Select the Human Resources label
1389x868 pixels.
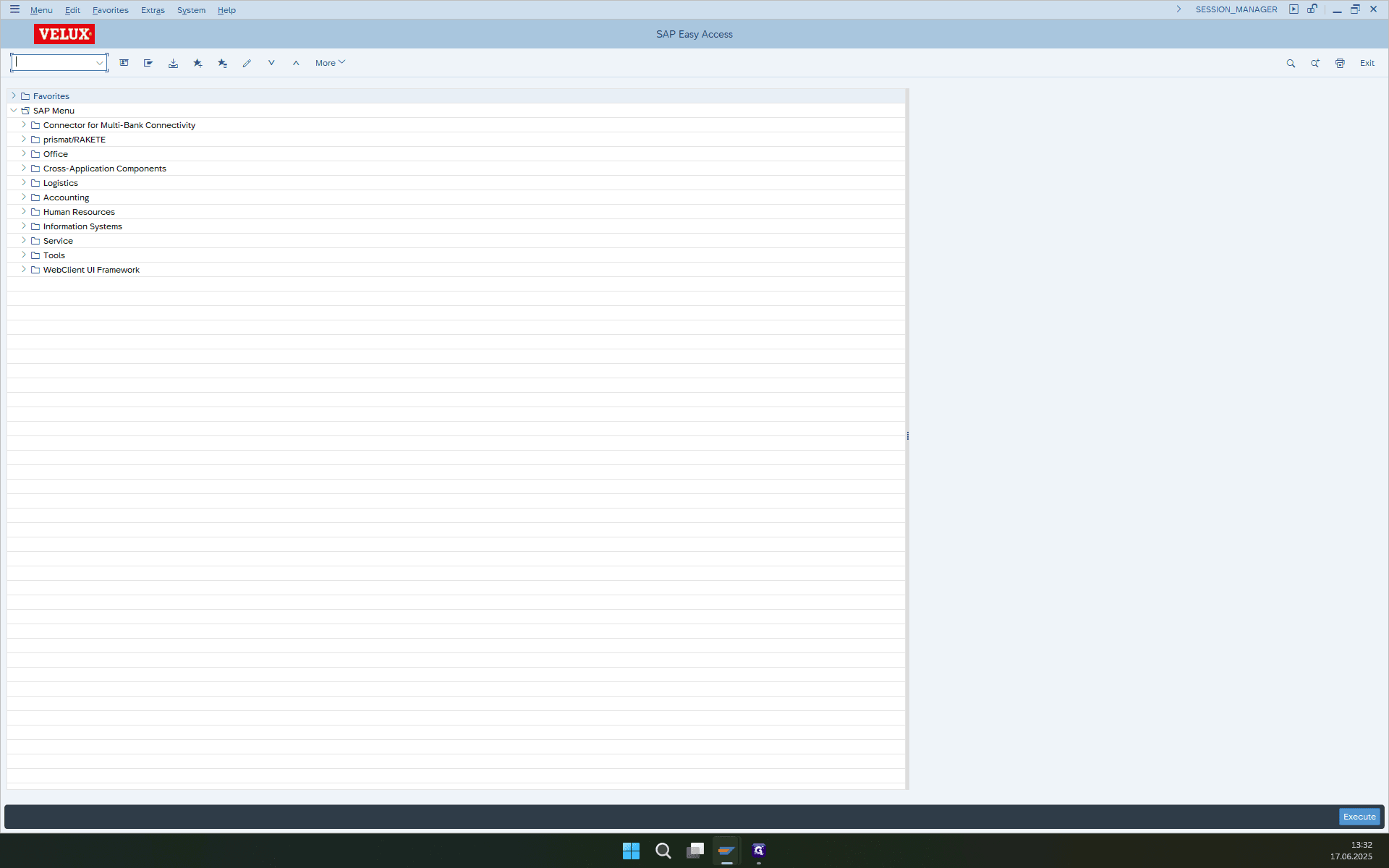pyautogui.click(x=79, y=212)
